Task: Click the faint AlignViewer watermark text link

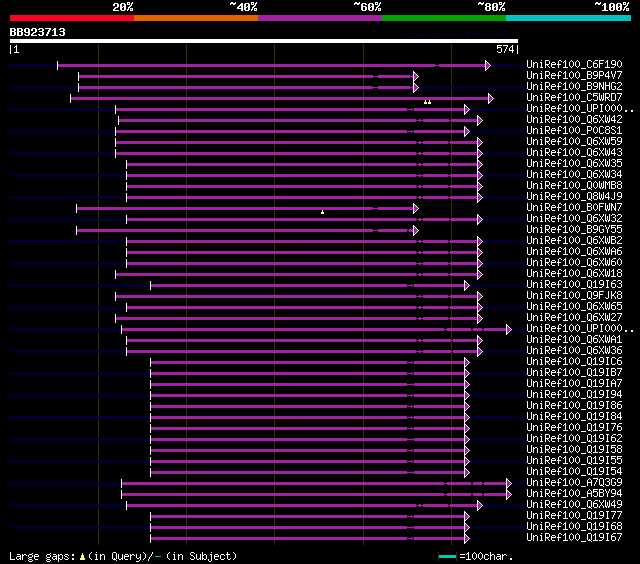Action: coord(459,34)
